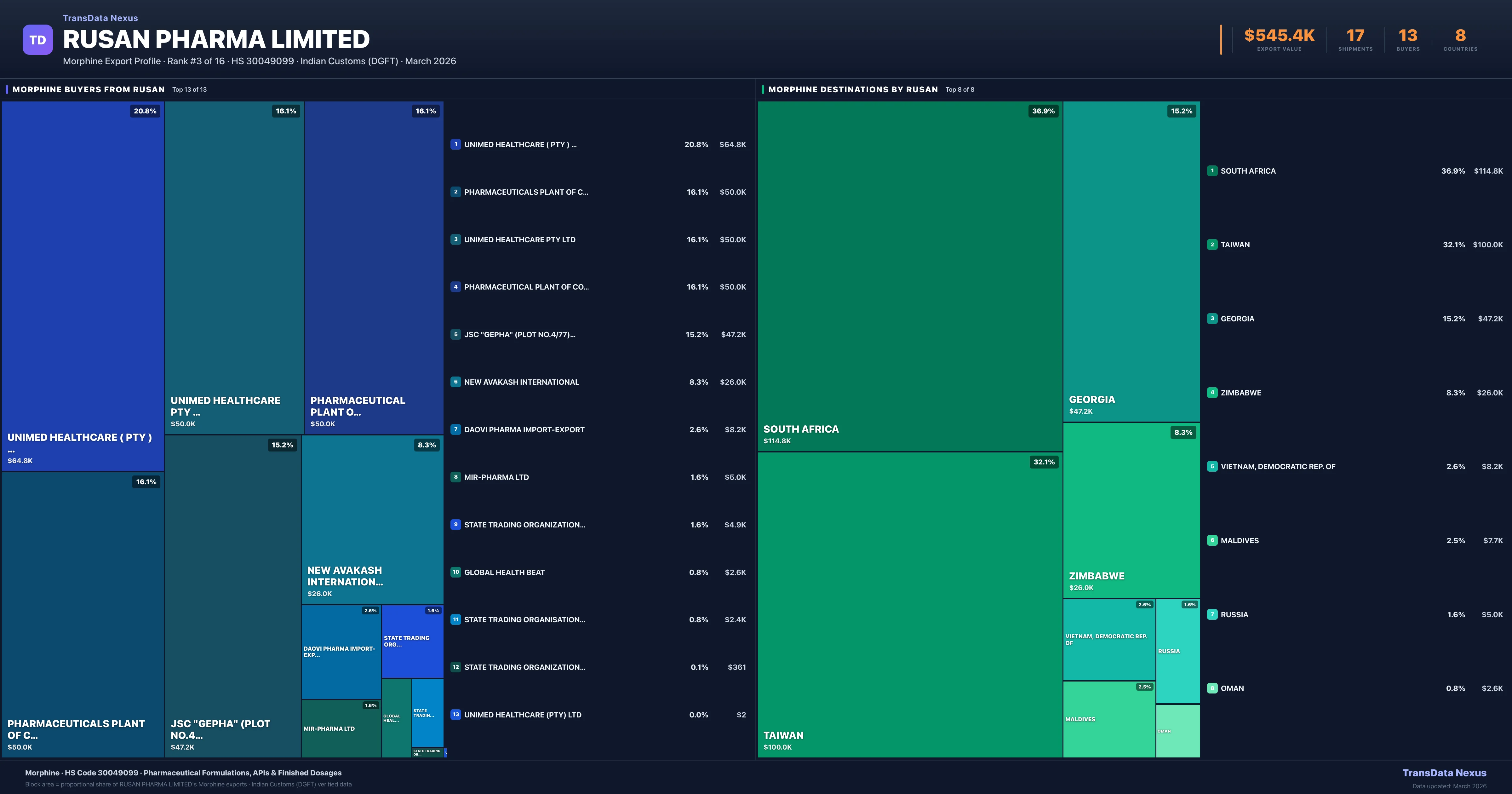Select the Georgia treemap tile
The width and height of the screenshot is (1512, 794).
click(x=1131, y=261)
